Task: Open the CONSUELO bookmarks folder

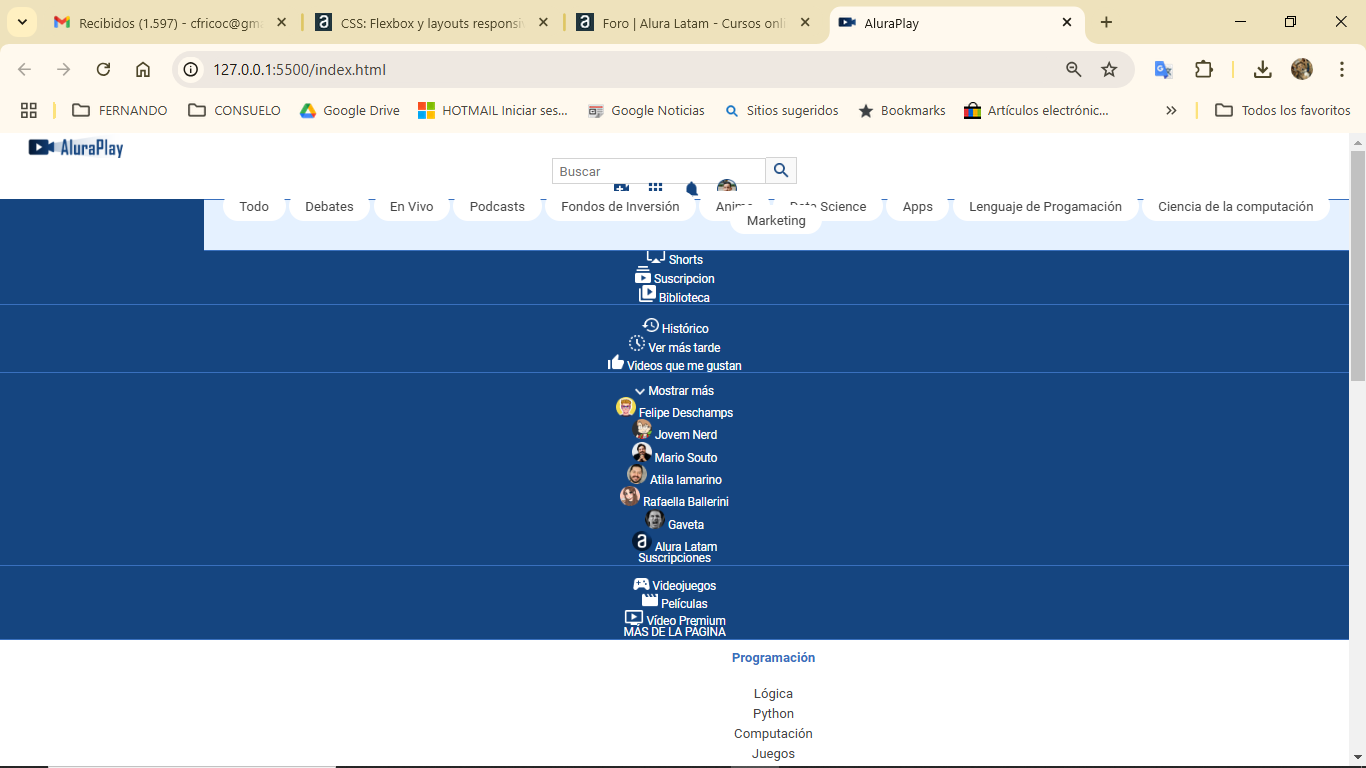Action: (235, 110)
